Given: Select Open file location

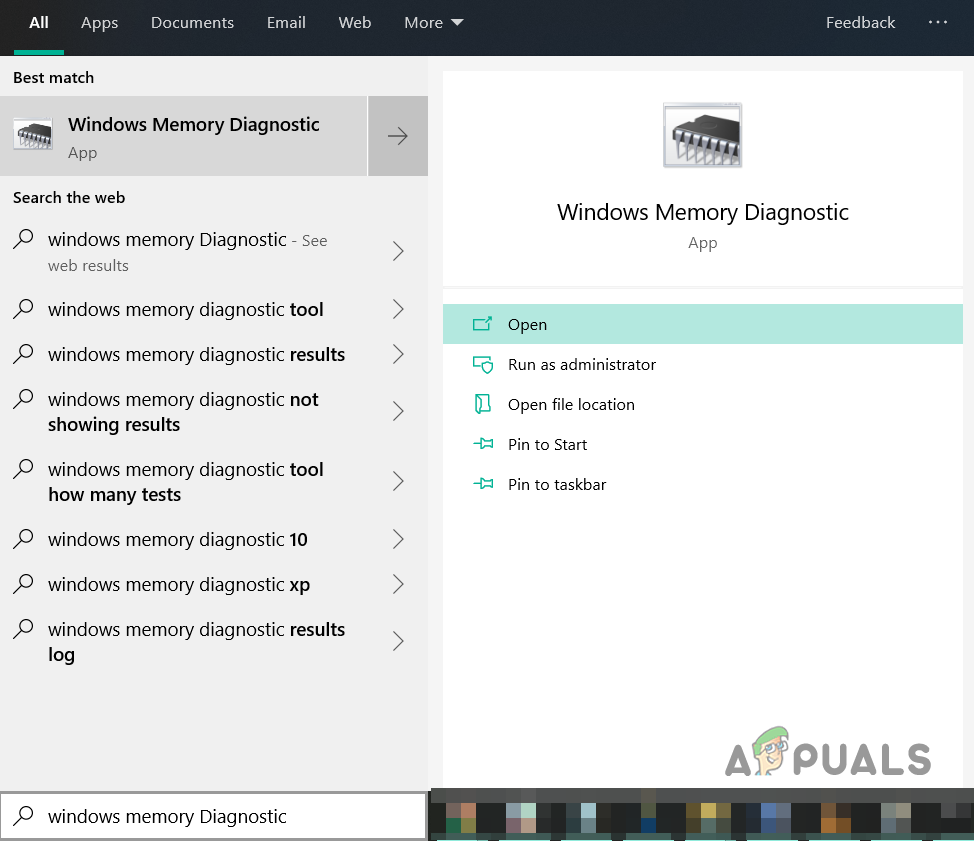Looking at the screenshot, I should point(703,405).
